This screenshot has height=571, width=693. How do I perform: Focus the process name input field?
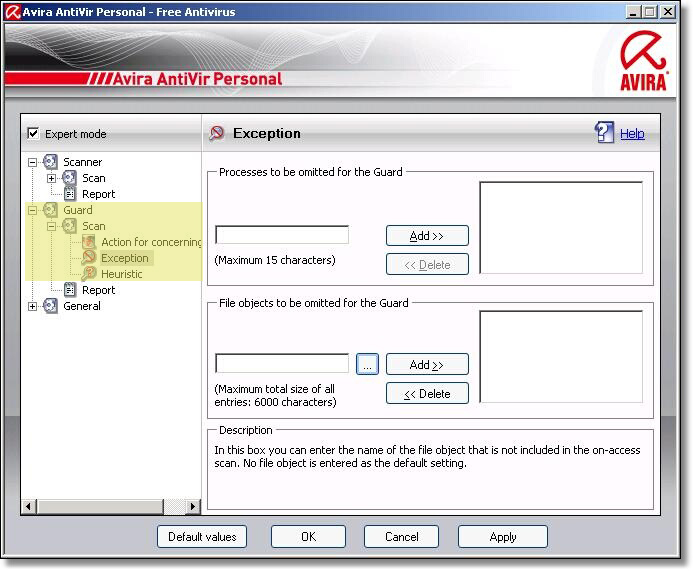282,235
